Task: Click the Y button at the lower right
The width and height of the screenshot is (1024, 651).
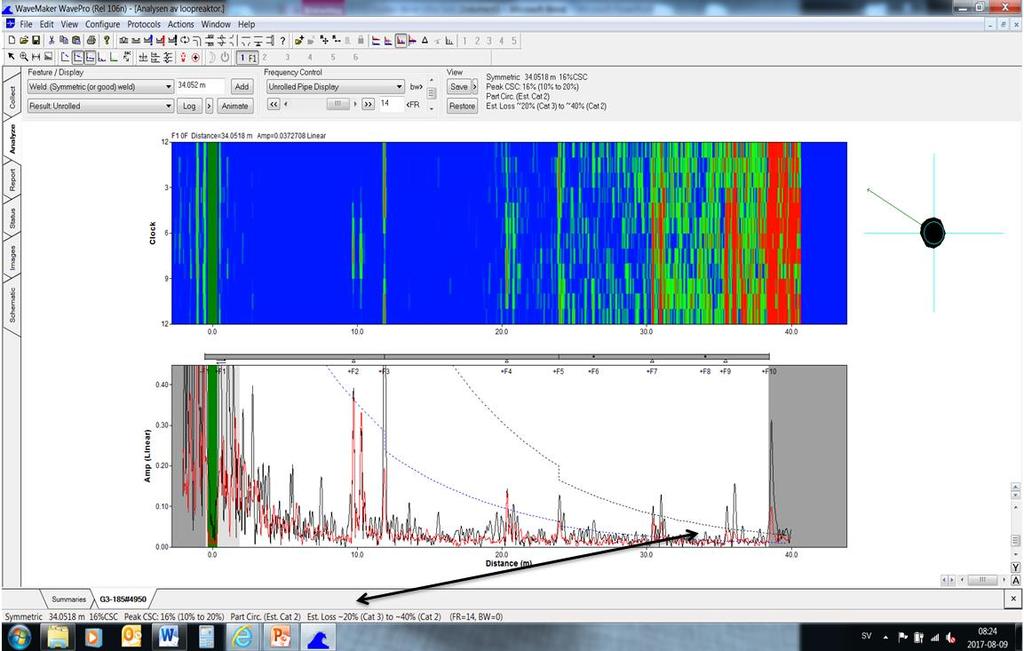Action: click(x=1016, y=568)
